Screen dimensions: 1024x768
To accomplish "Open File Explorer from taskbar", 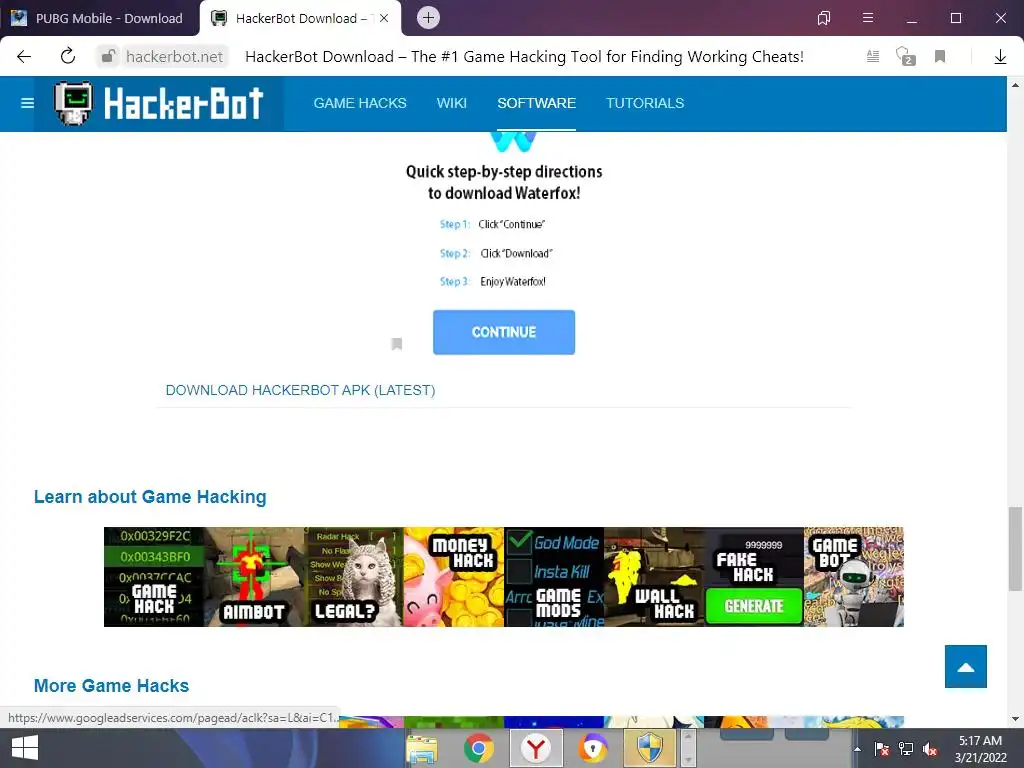I will click(x=423, y=748).
